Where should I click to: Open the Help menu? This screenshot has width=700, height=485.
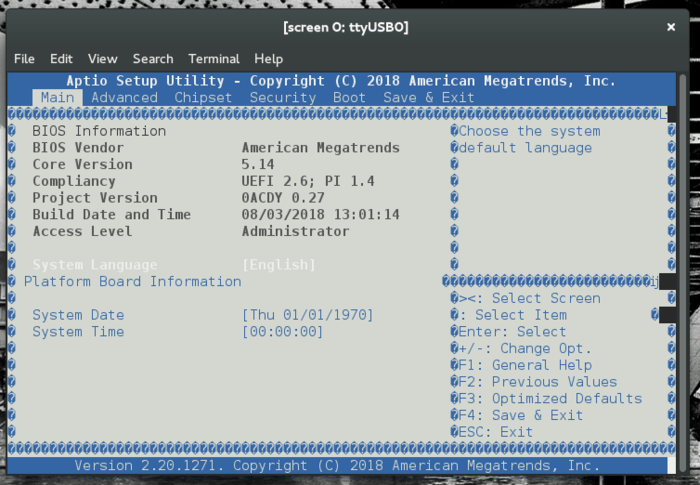268,59
